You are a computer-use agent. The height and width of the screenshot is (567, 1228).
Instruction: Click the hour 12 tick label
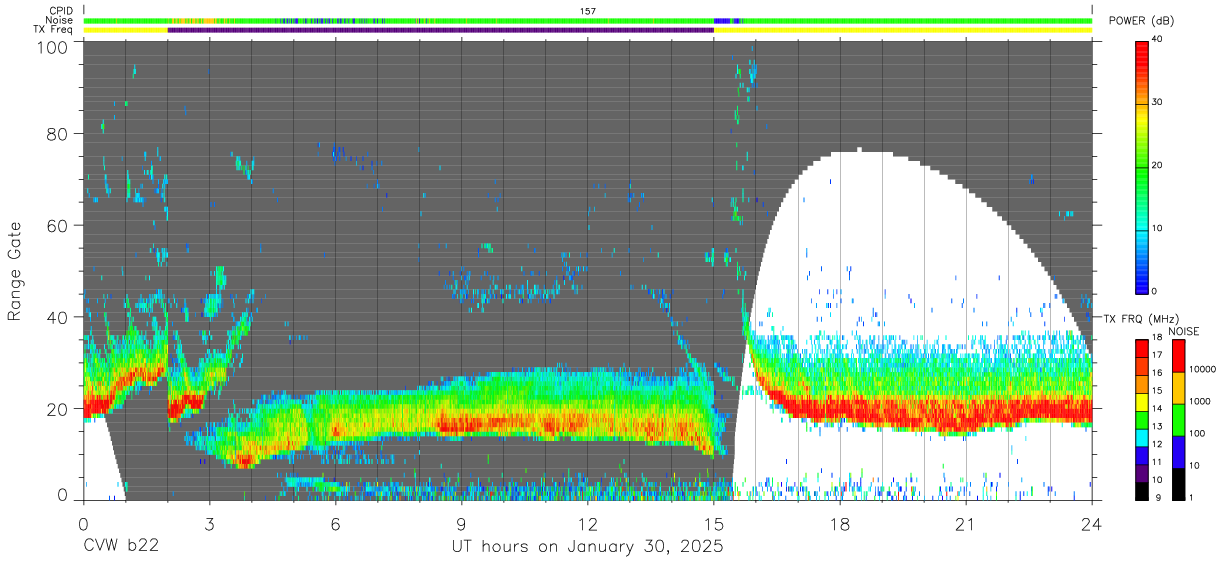pyautogui.click(x=588, y=524)
